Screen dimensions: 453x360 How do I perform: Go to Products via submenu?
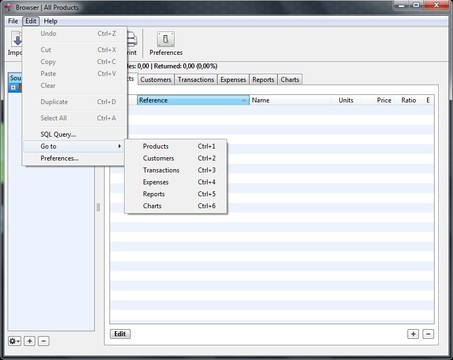coord(176,146)
